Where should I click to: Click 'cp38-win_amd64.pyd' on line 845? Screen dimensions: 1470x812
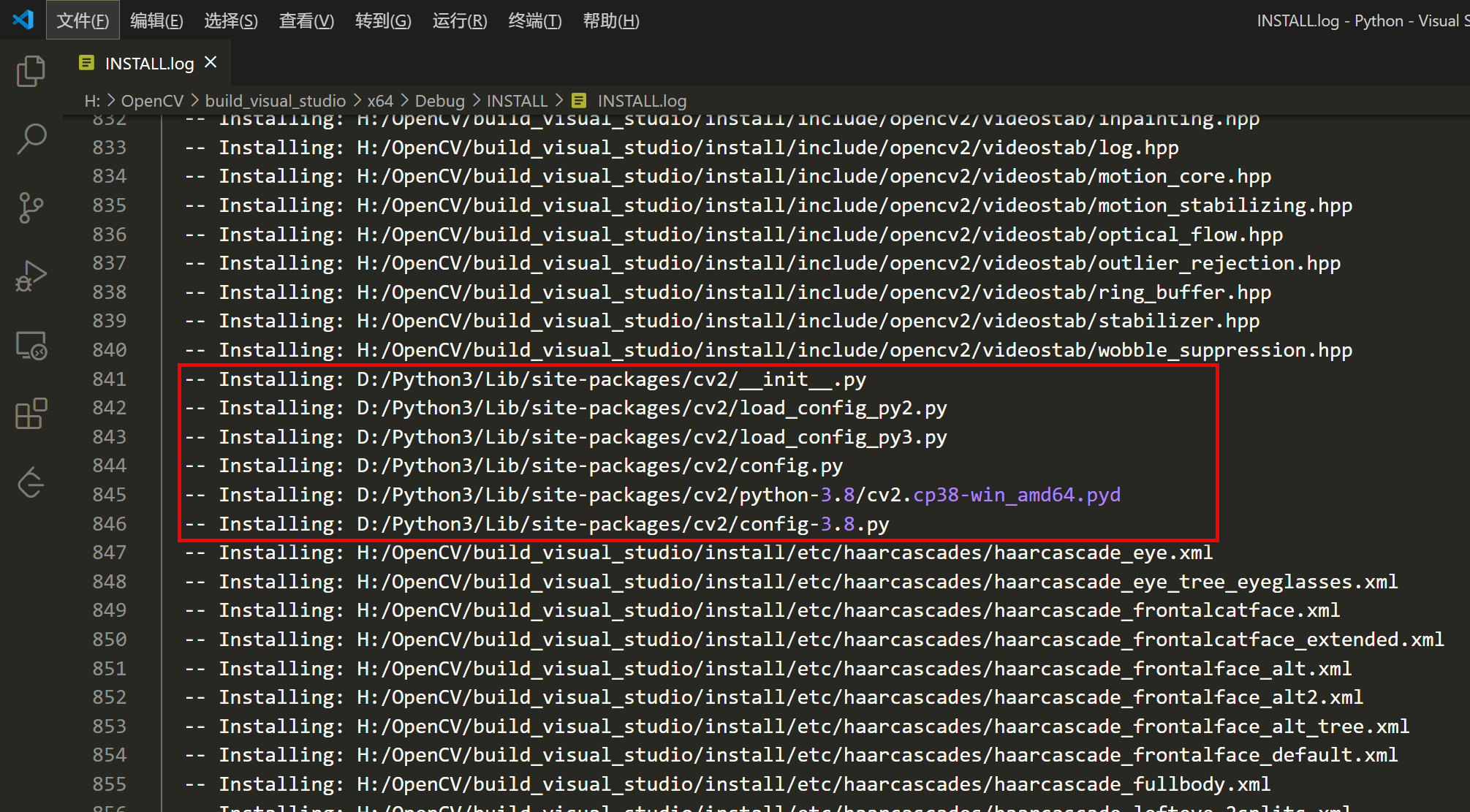pos(1017,495)
